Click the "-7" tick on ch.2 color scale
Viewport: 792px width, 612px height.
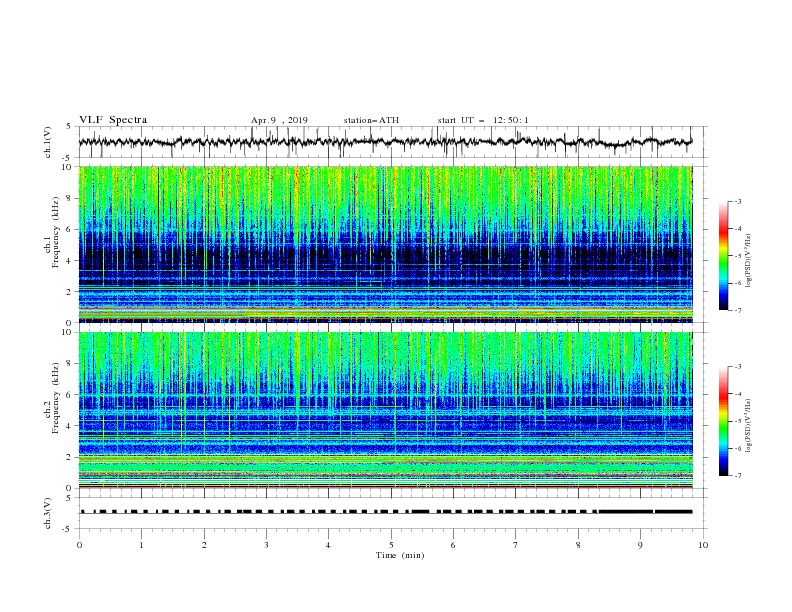737,476
